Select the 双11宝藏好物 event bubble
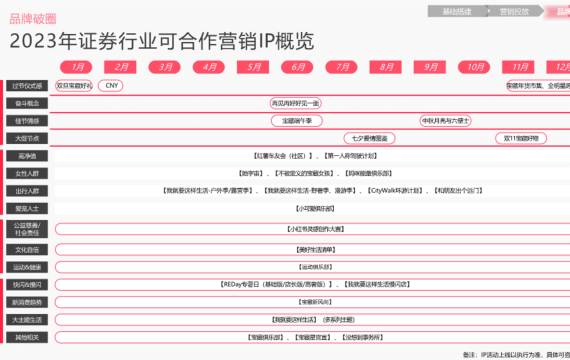Screen dimensions: 570x360 [521, 138]
